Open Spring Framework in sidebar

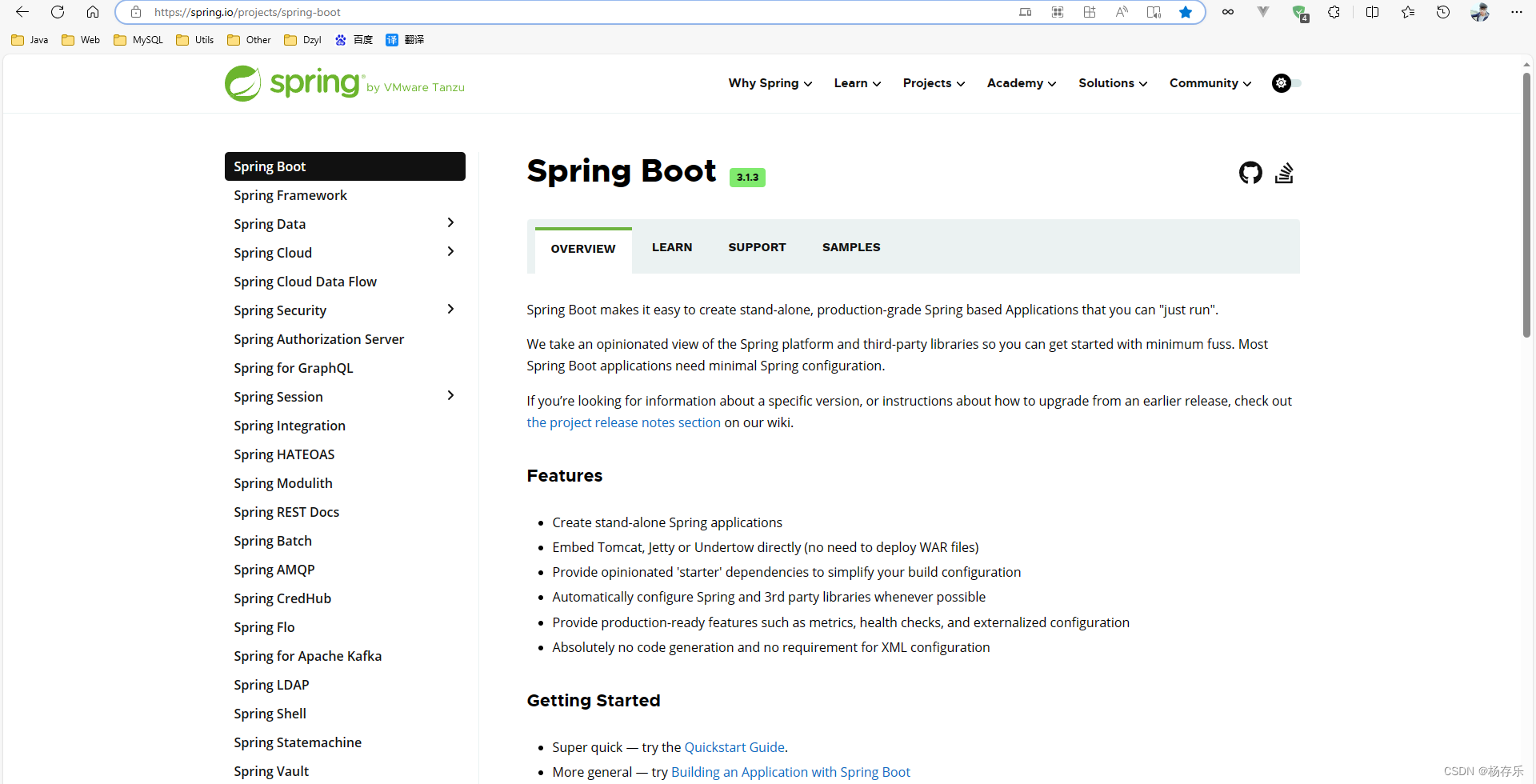[x=290, y=195]
